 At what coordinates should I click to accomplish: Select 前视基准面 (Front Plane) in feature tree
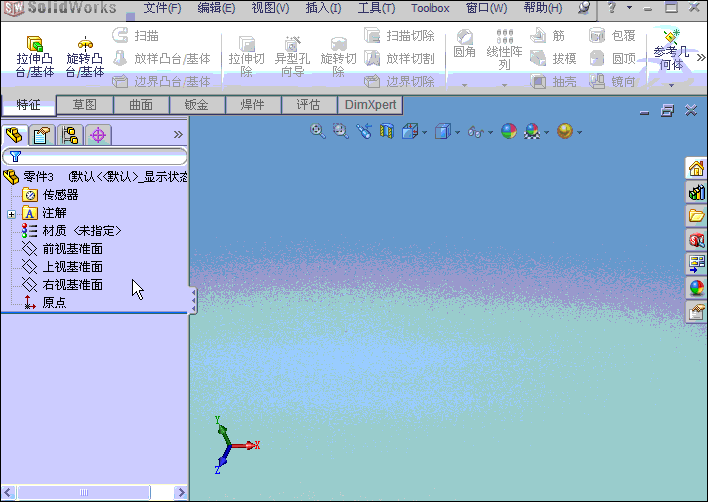pos(72,249)
